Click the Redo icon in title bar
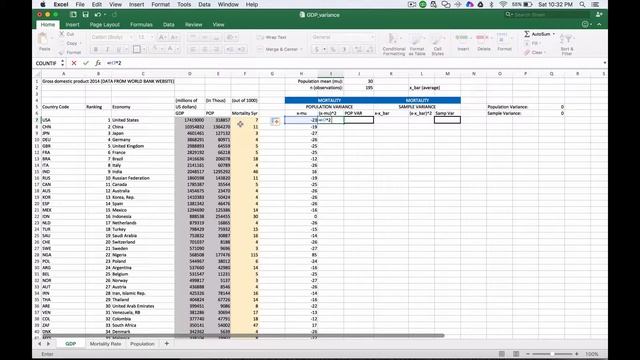Viewport: 640px width, 360px height. pos(114,15)
